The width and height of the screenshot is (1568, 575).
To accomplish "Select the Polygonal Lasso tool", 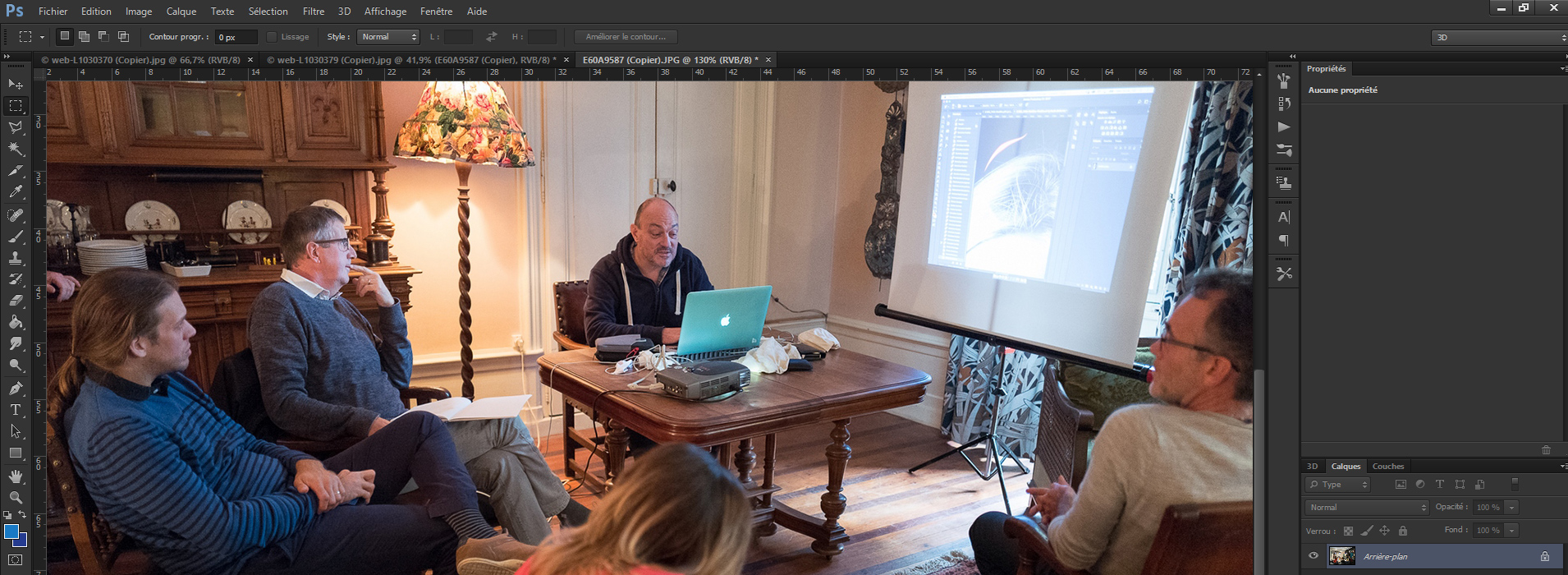I will click(x=16, y=127).
